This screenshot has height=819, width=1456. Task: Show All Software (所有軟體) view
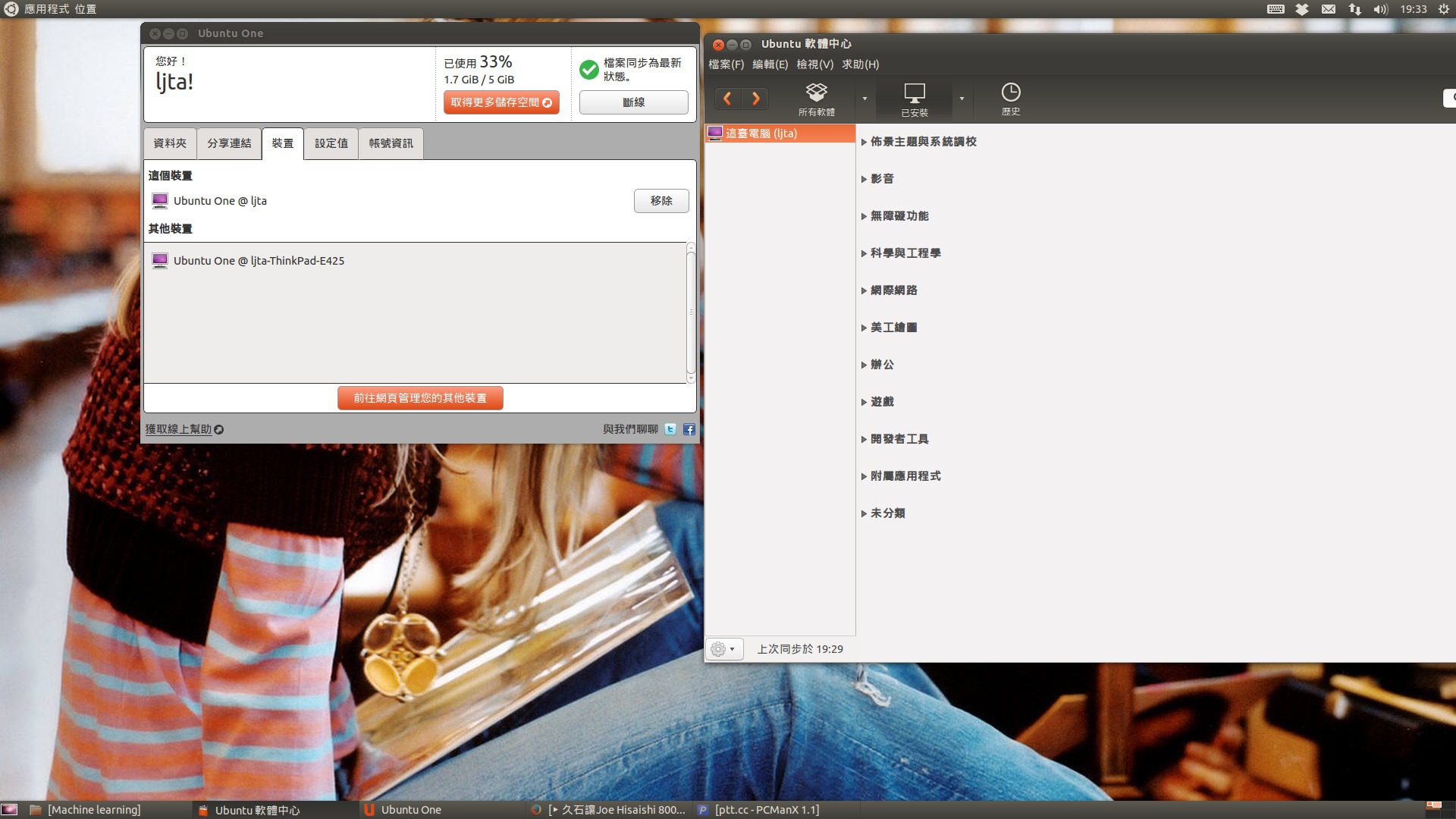816,99
